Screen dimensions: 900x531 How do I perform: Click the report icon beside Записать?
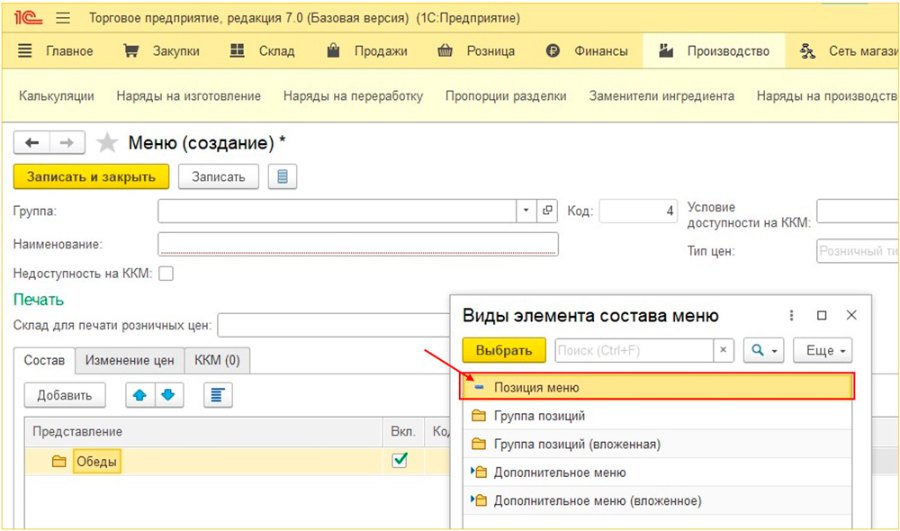tap(282, 177)
